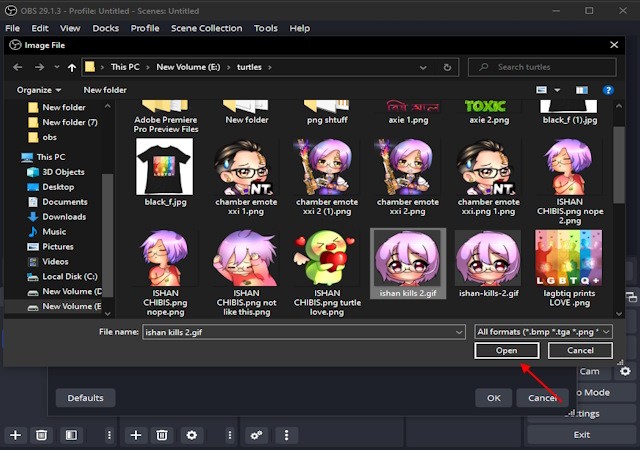The height and width of the screenshot is (450, 640).
Task: Open Music in sidebar
Action: (x=47, y=232)
